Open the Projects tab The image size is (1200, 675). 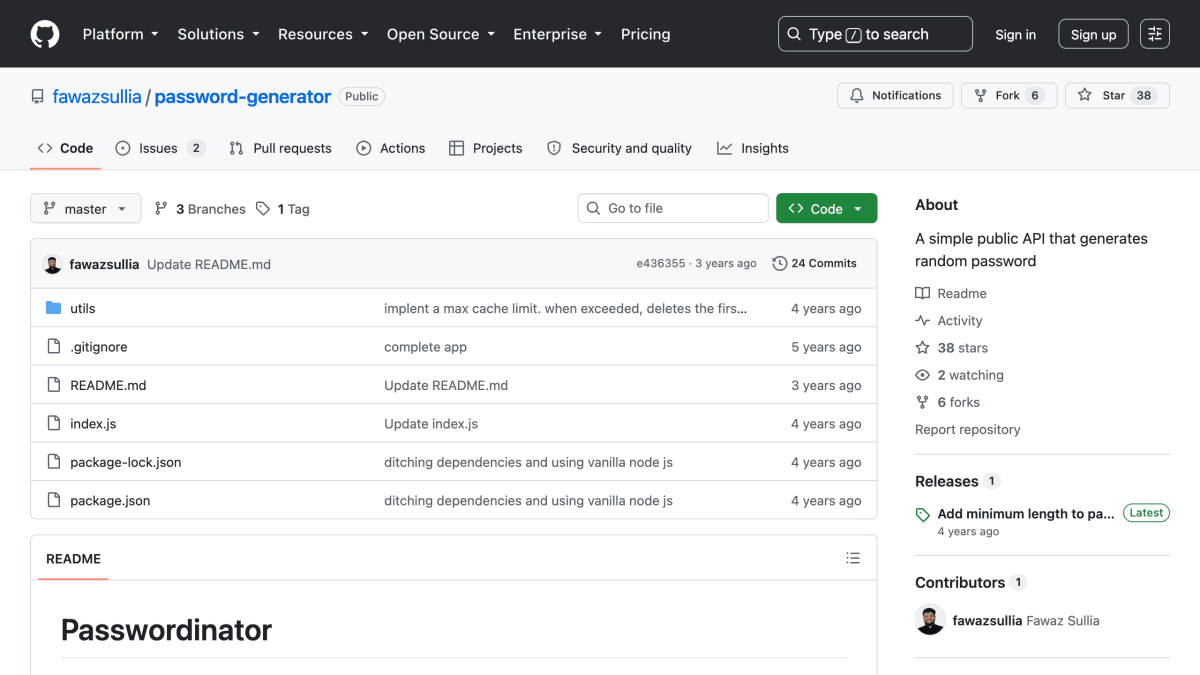[486, 148]
